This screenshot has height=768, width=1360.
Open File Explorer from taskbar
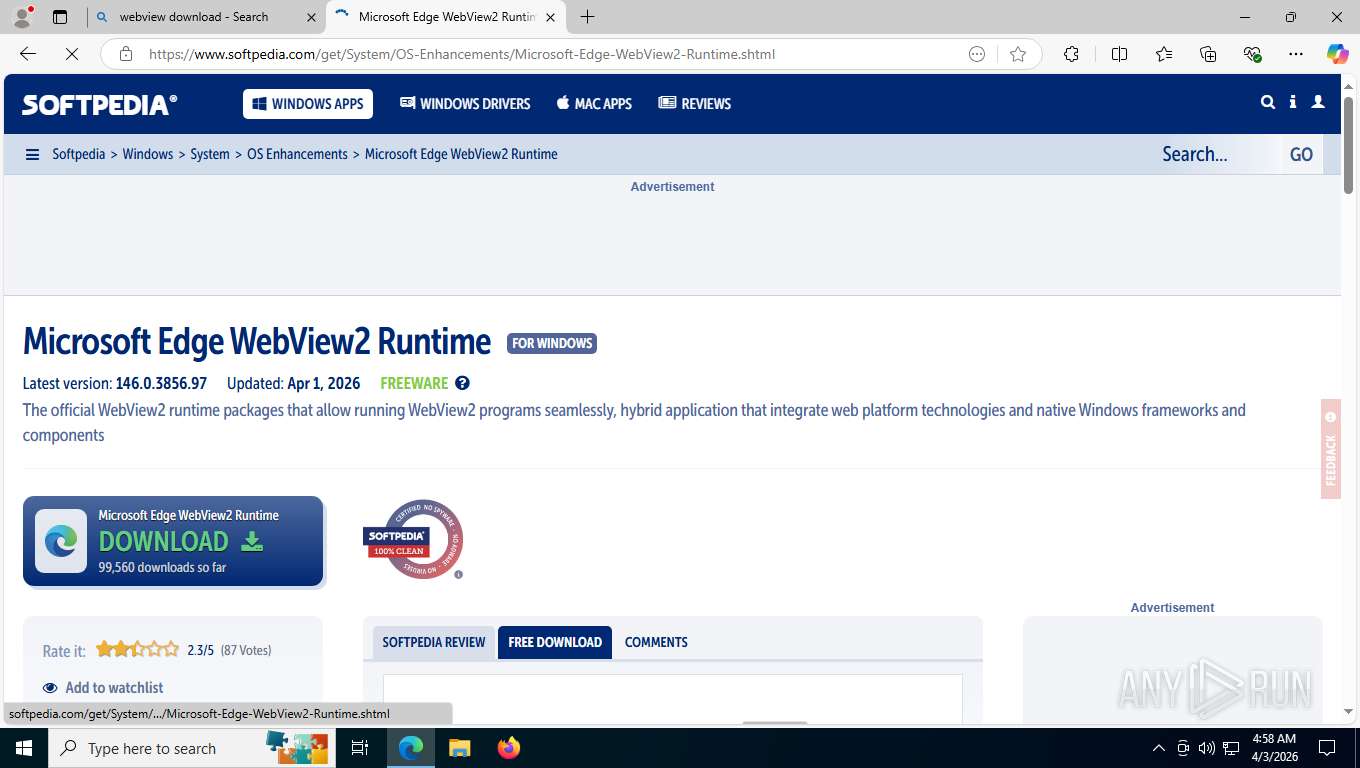(459, 748)
